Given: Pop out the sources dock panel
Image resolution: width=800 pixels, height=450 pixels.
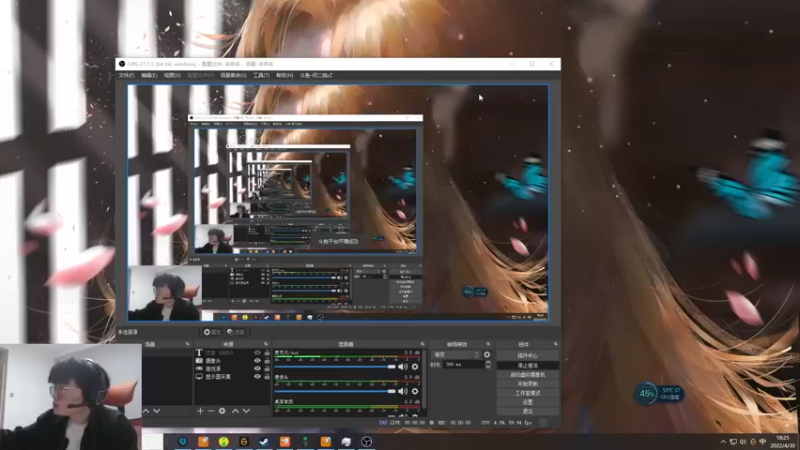Looking at the screenshot, I should pyautogui.click(x=266, y=344).
